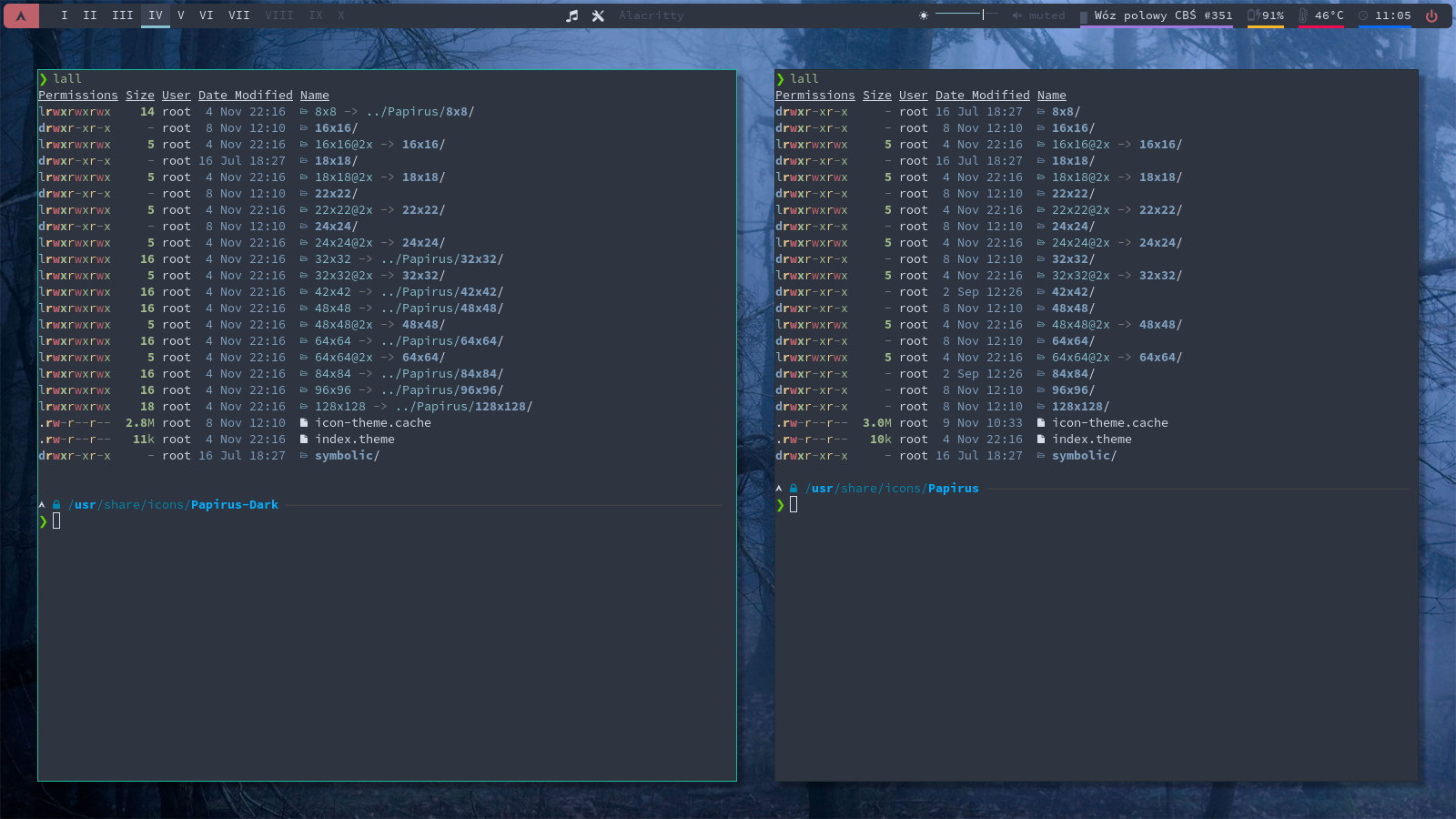Click the brightness sun icon
This screenshot has height=819, width=1456.
[923, 15]
